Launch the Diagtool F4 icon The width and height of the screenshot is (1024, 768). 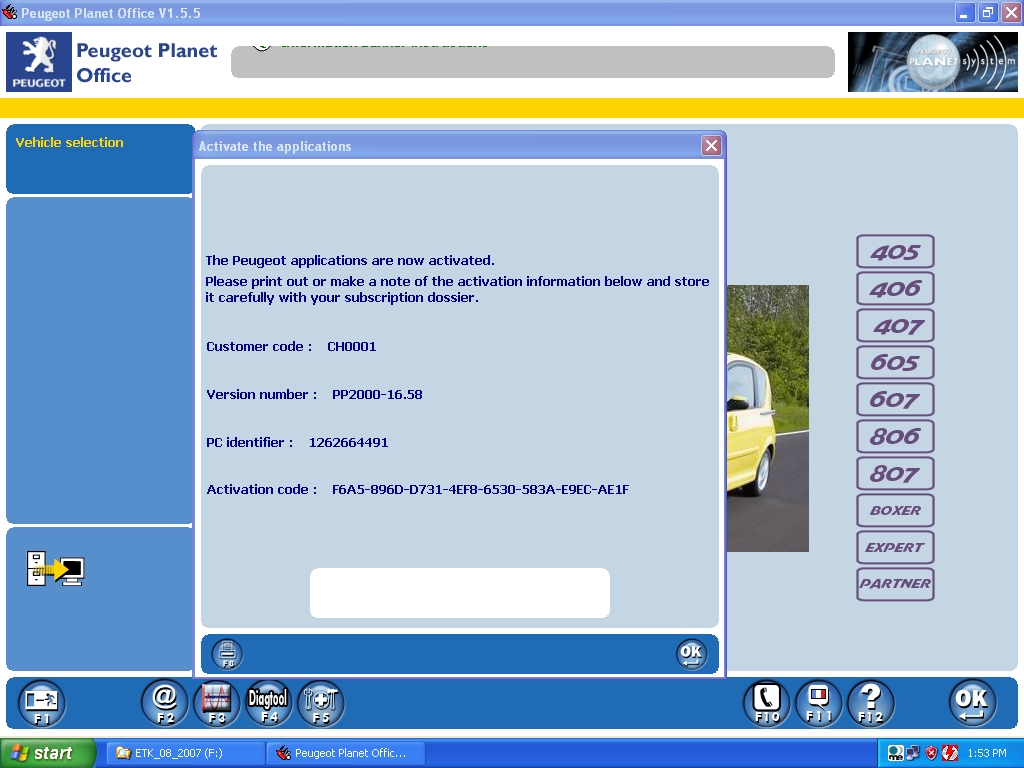click(268, 703)
